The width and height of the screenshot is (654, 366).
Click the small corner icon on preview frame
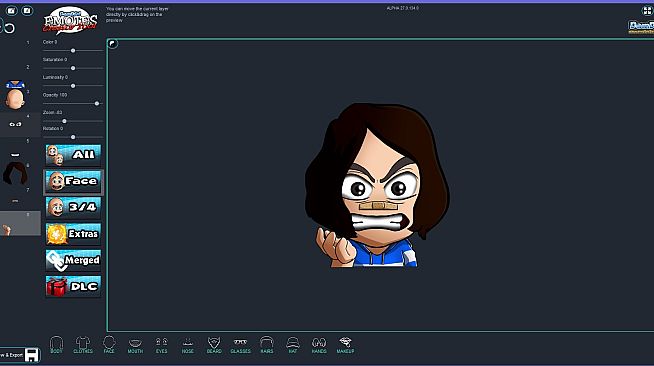113,44
